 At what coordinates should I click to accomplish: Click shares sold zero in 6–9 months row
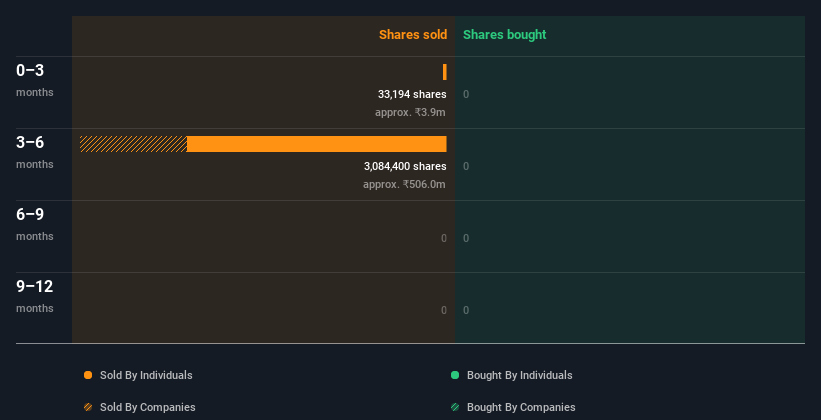point(444,238)
